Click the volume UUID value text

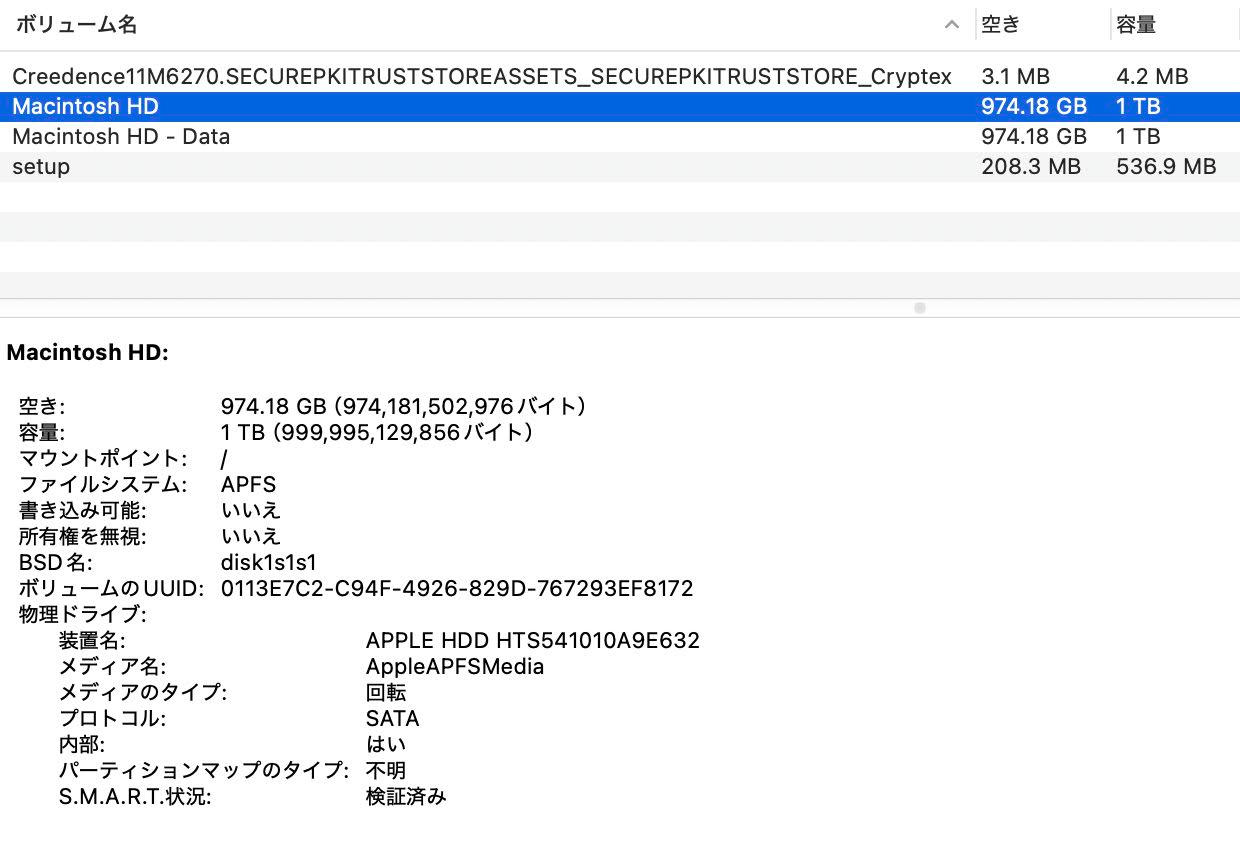tap(457, 588)
